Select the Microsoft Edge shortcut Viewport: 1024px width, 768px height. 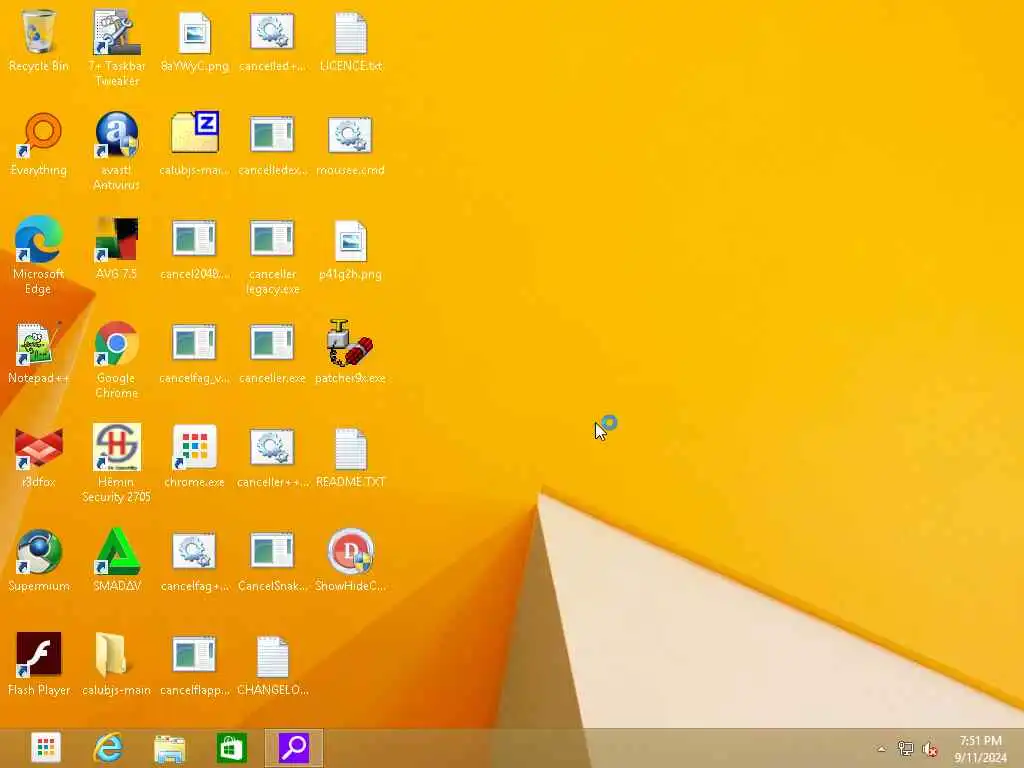(x=39, y=240)
